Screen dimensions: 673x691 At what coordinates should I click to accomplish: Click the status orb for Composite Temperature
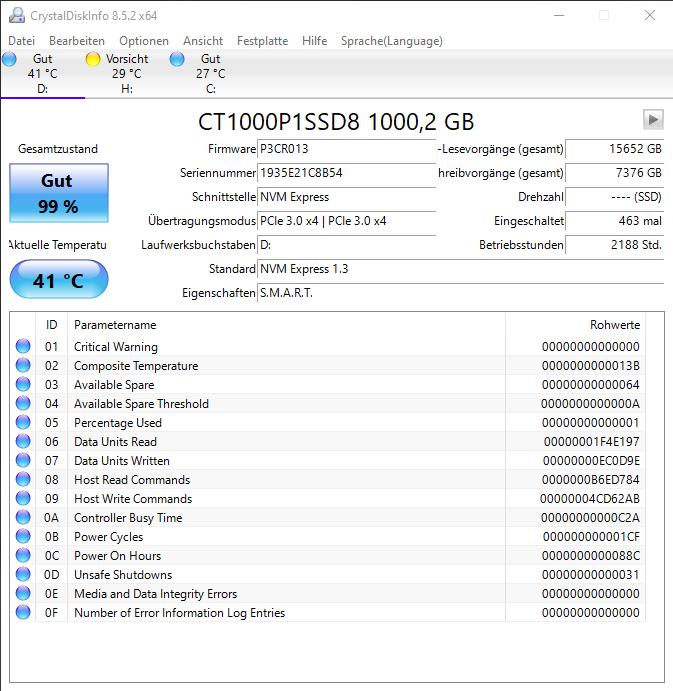pyautogui.click(x=23, y=365)
